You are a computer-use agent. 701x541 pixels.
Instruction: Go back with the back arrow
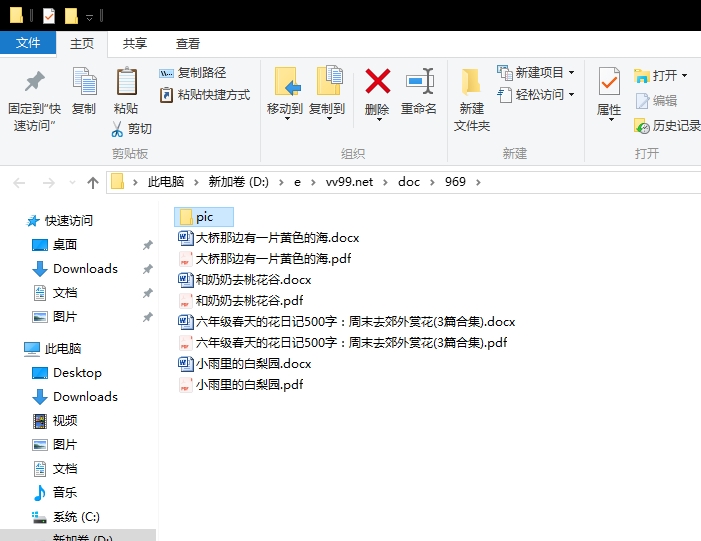coord(19,182)
